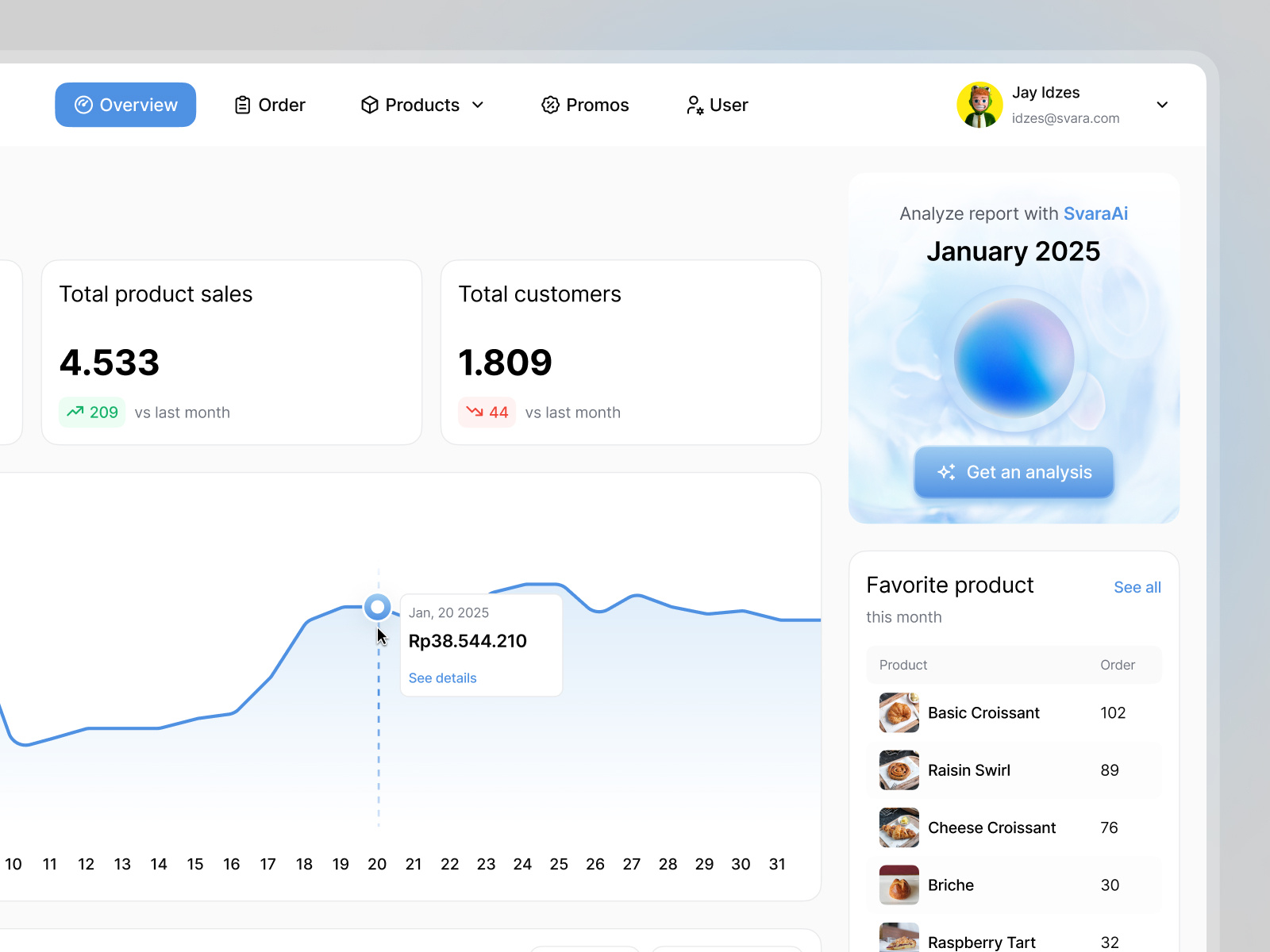This screenshot has width=1270, height=952.
Task: Switch to the Order tab
Action: (269, 104)
